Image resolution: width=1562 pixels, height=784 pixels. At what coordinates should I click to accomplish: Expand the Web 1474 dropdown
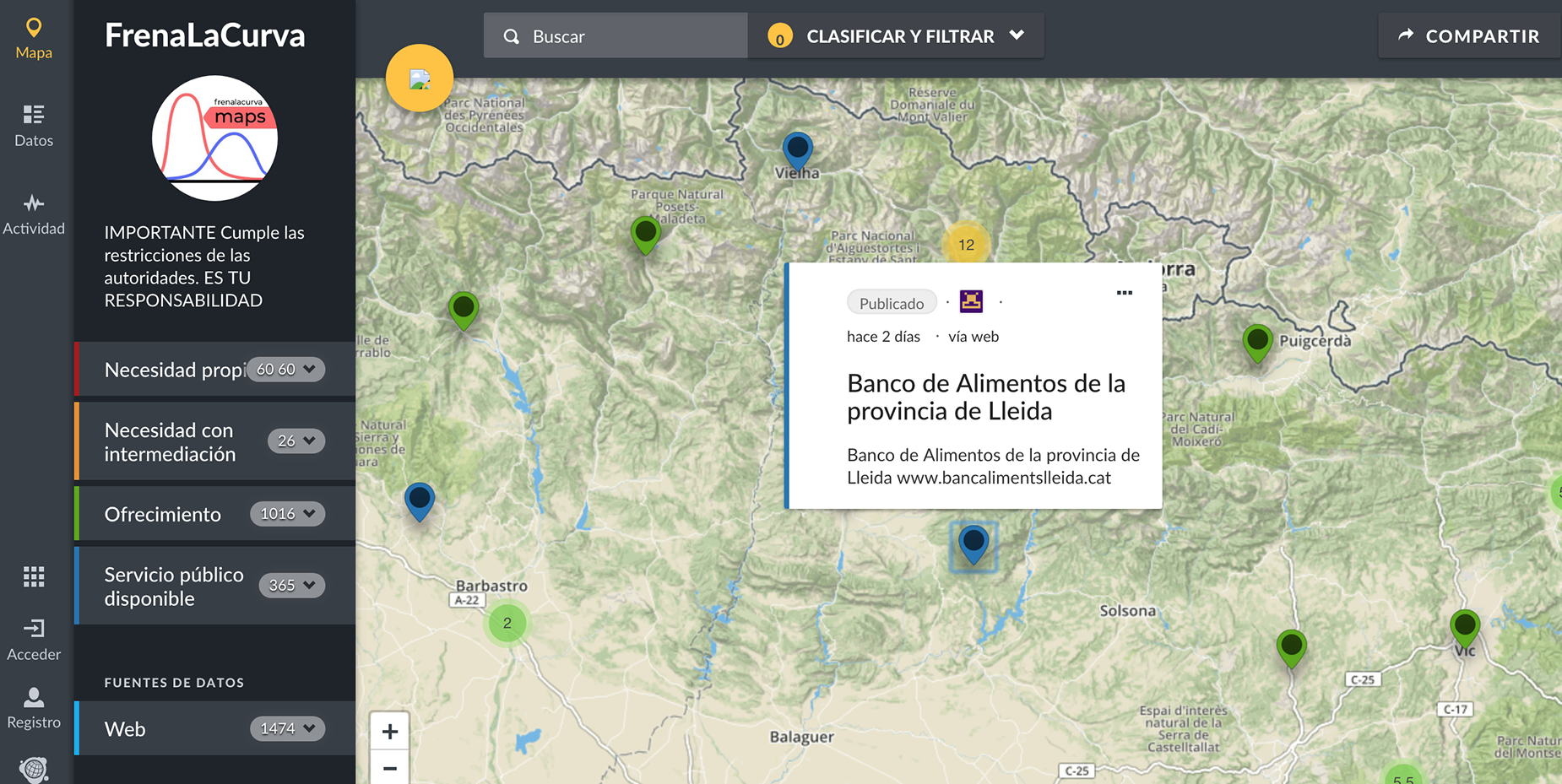coord(287,728)
